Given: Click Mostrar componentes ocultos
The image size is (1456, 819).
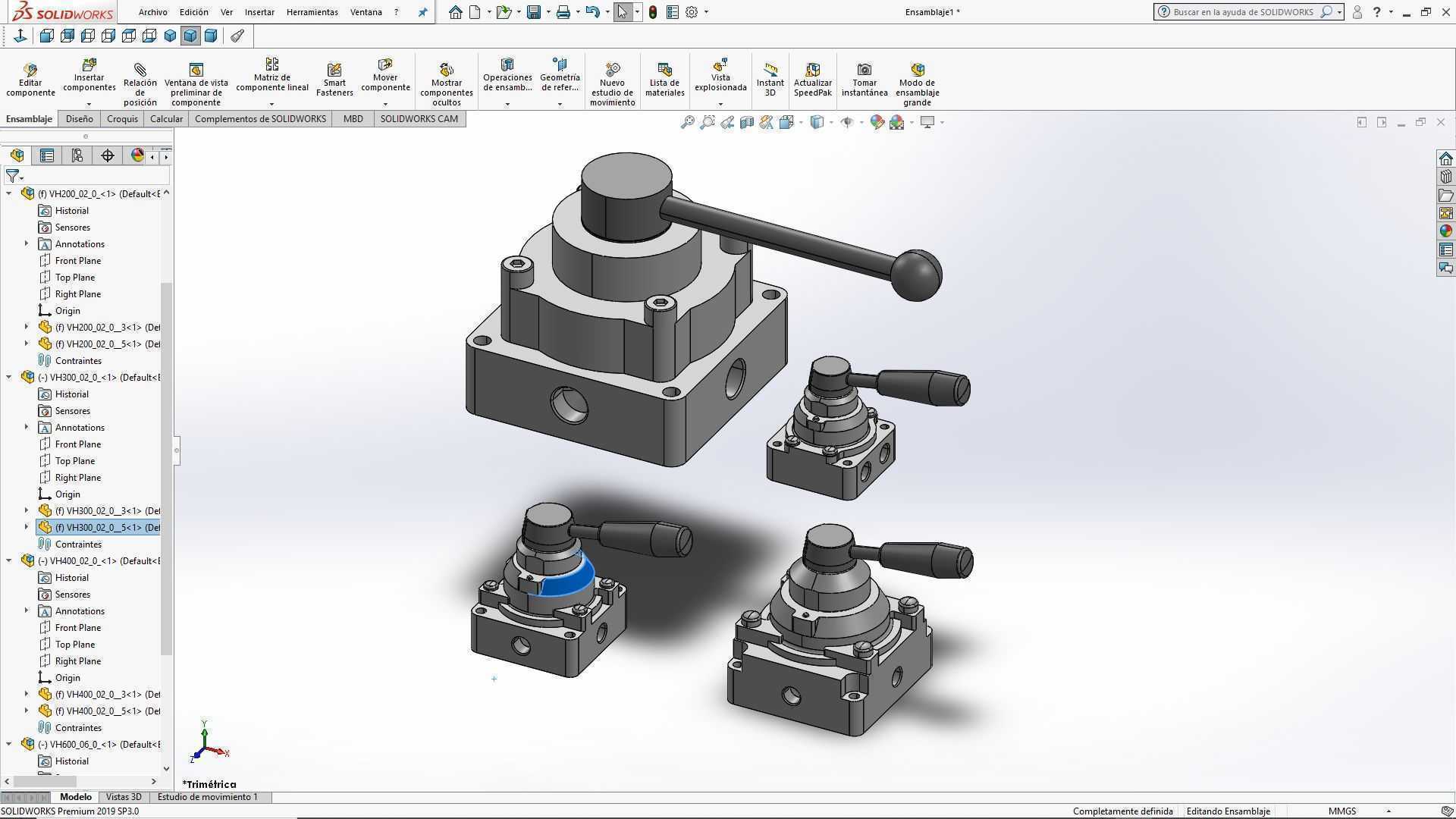Looking at the screenshot, I should pyautogui.click(x=447, y=84).
